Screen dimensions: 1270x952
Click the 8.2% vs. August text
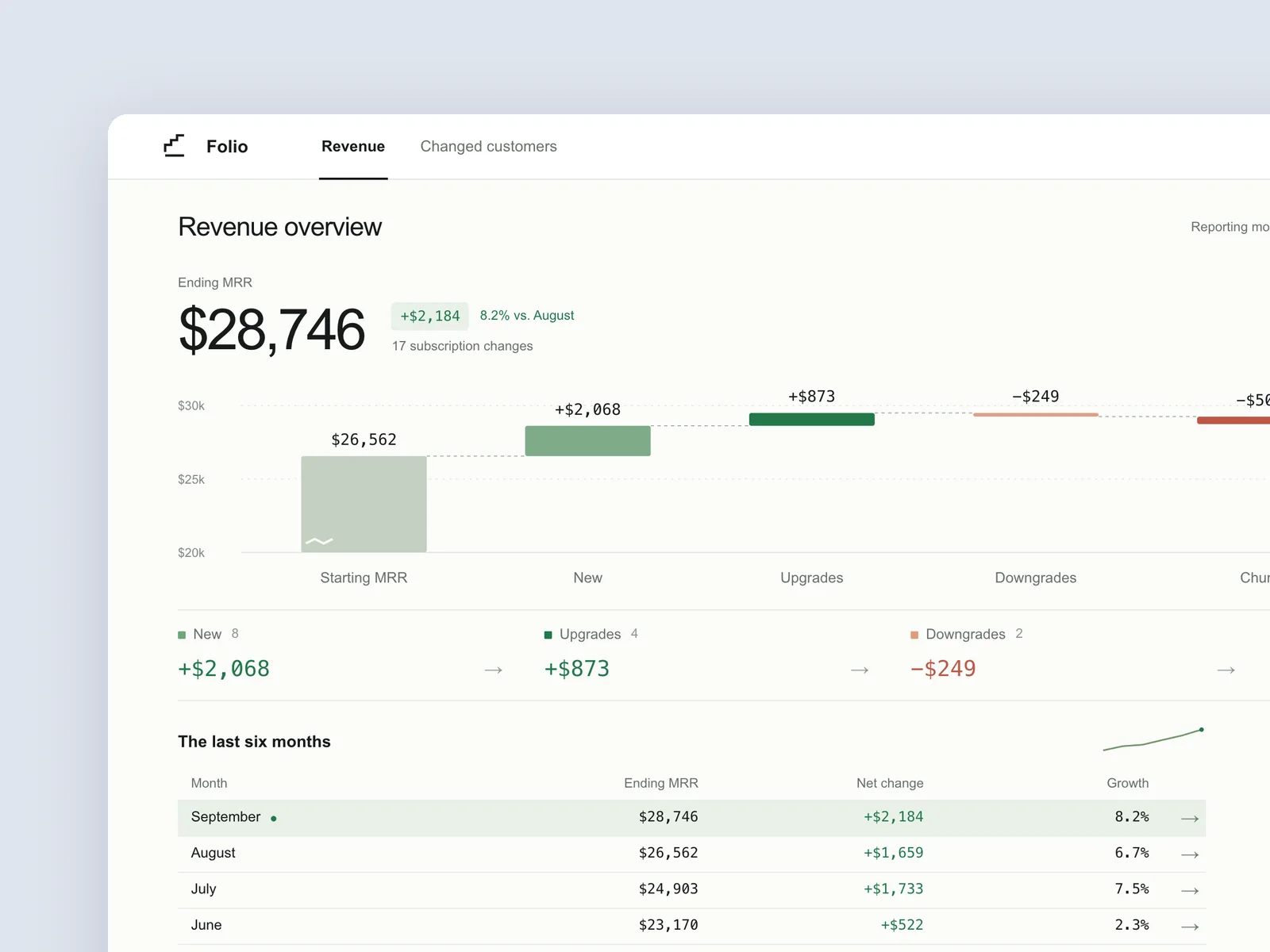(x=527, y=315)
